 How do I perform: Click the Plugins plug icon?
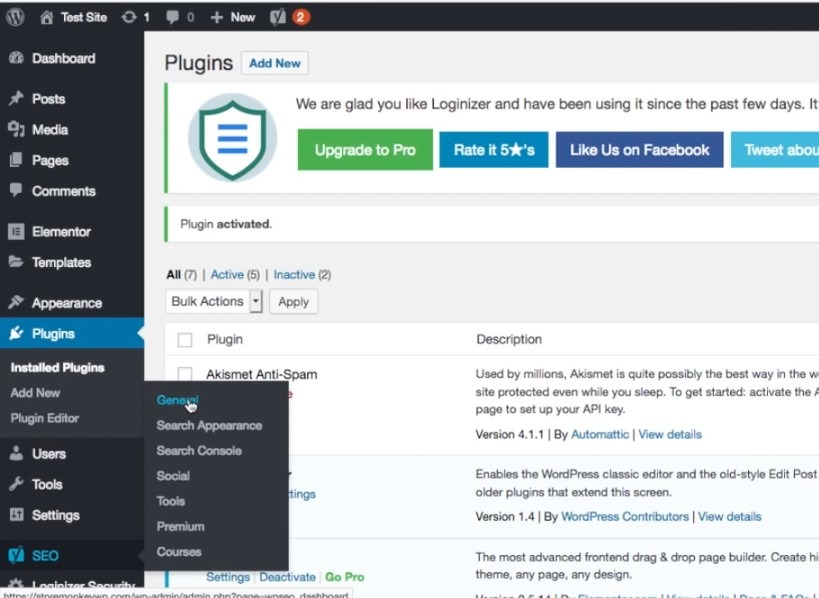coord(16,333)
